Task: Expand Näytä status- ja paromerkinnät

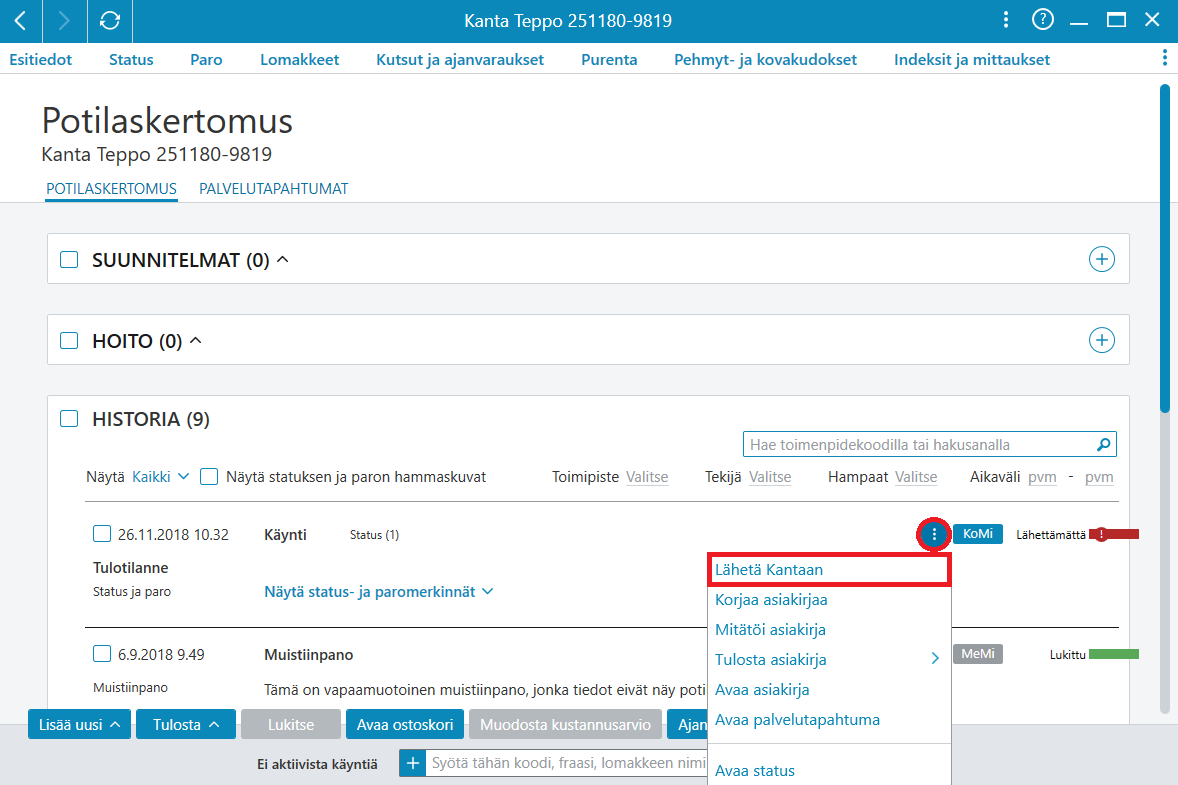Action: [379, 592]
